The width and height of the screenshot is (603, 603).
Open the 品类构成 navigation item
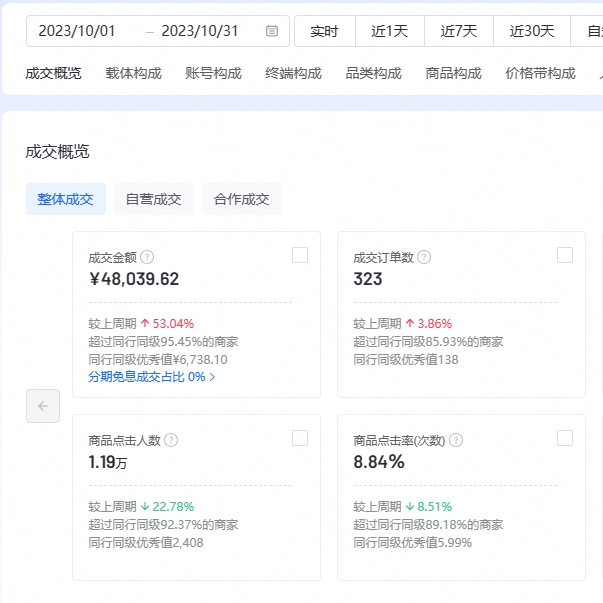coord(373,73)
